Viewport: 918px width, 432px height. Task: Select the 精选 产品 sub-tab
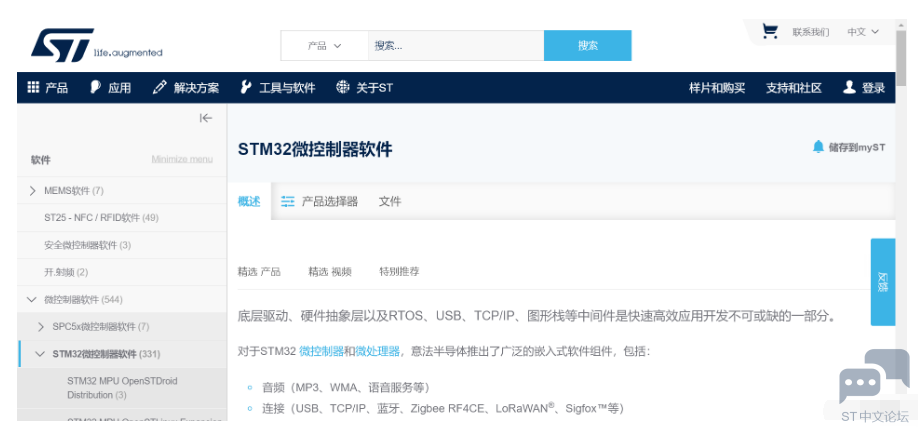point(259,272)
